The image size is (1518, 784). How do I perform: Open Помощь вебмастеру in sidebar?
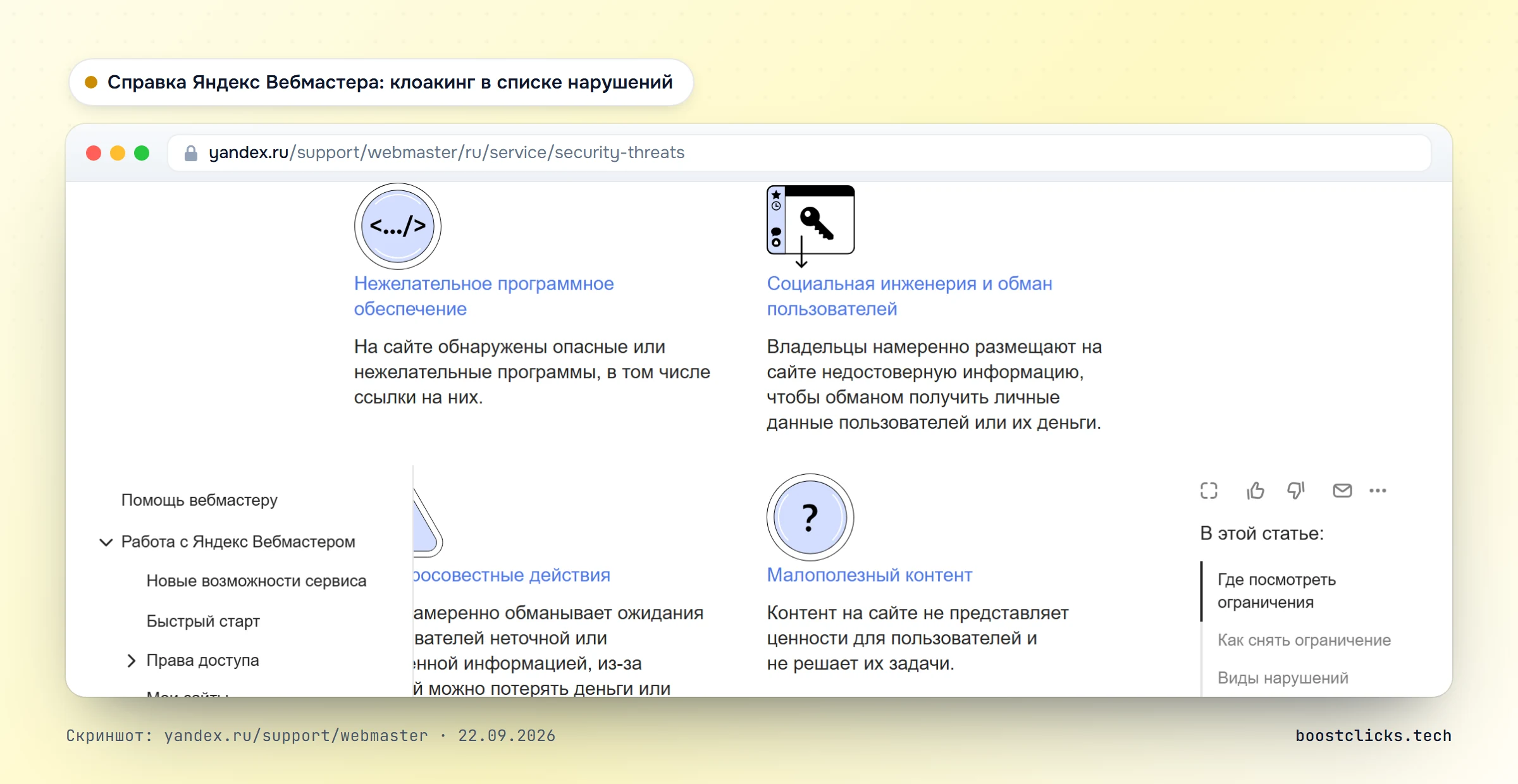[x=199, y=500]
